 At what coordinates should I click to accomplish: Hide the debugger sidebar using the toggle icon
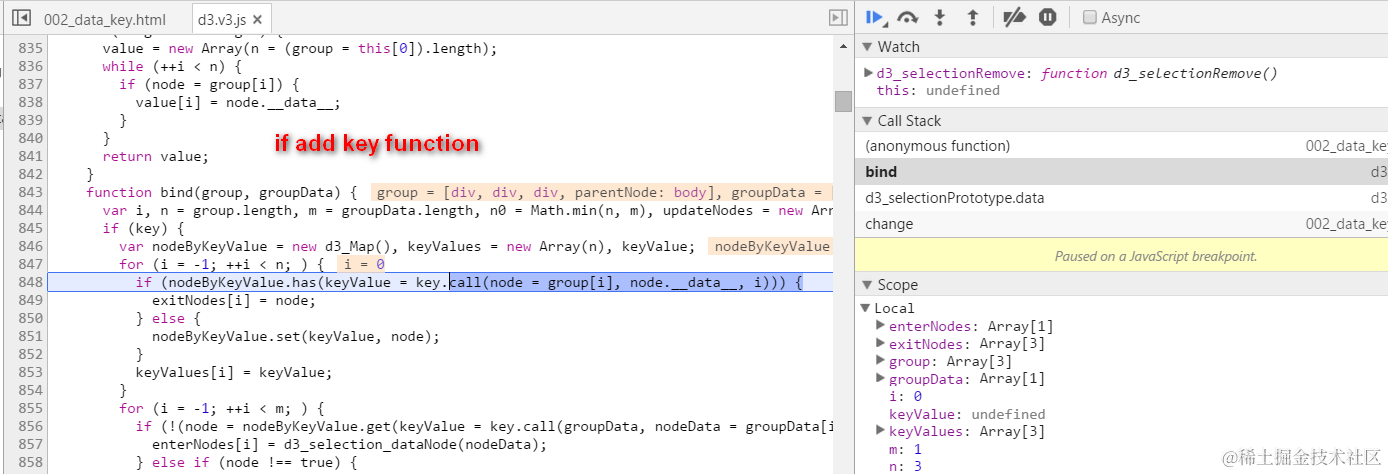pos(838,18)
